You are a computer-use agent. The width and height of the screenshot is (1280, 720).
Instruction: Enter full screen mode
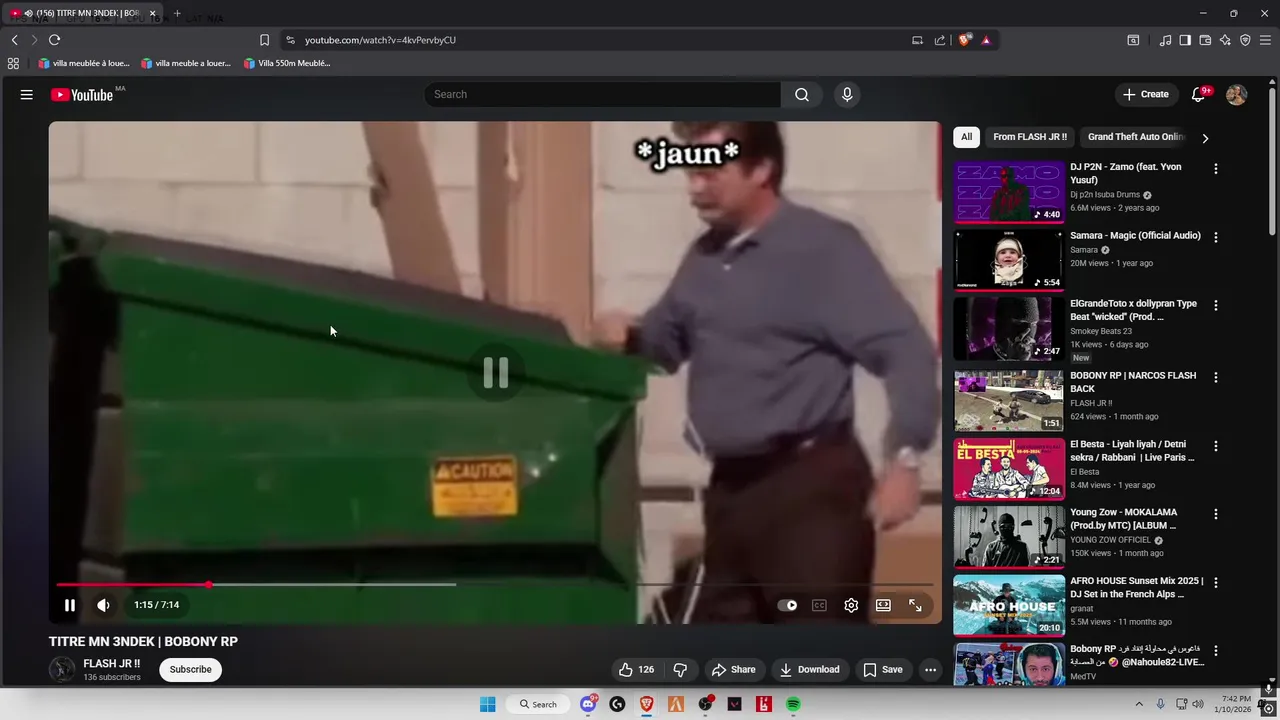pos(915,605)
